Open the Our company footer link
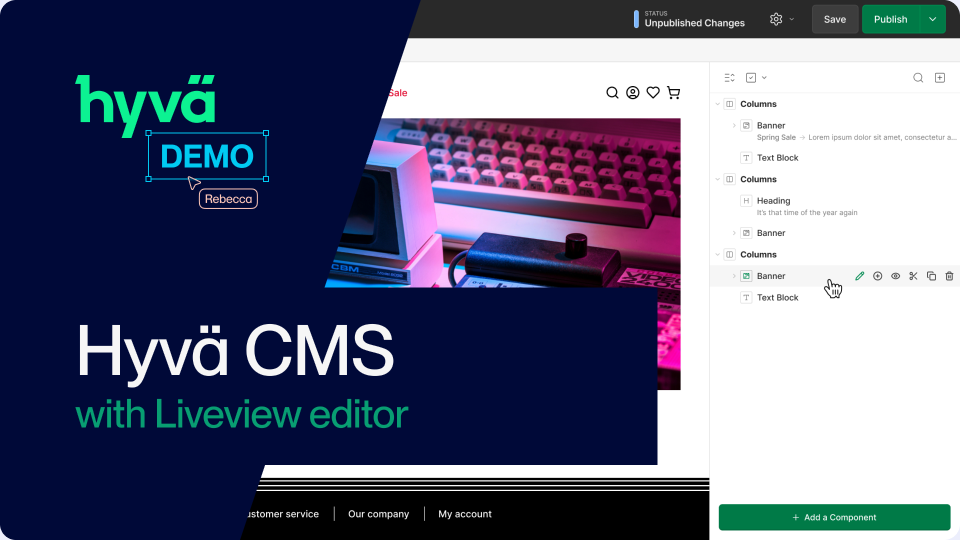The height and width of the screenshot is (540, 960). pos(378,514)
